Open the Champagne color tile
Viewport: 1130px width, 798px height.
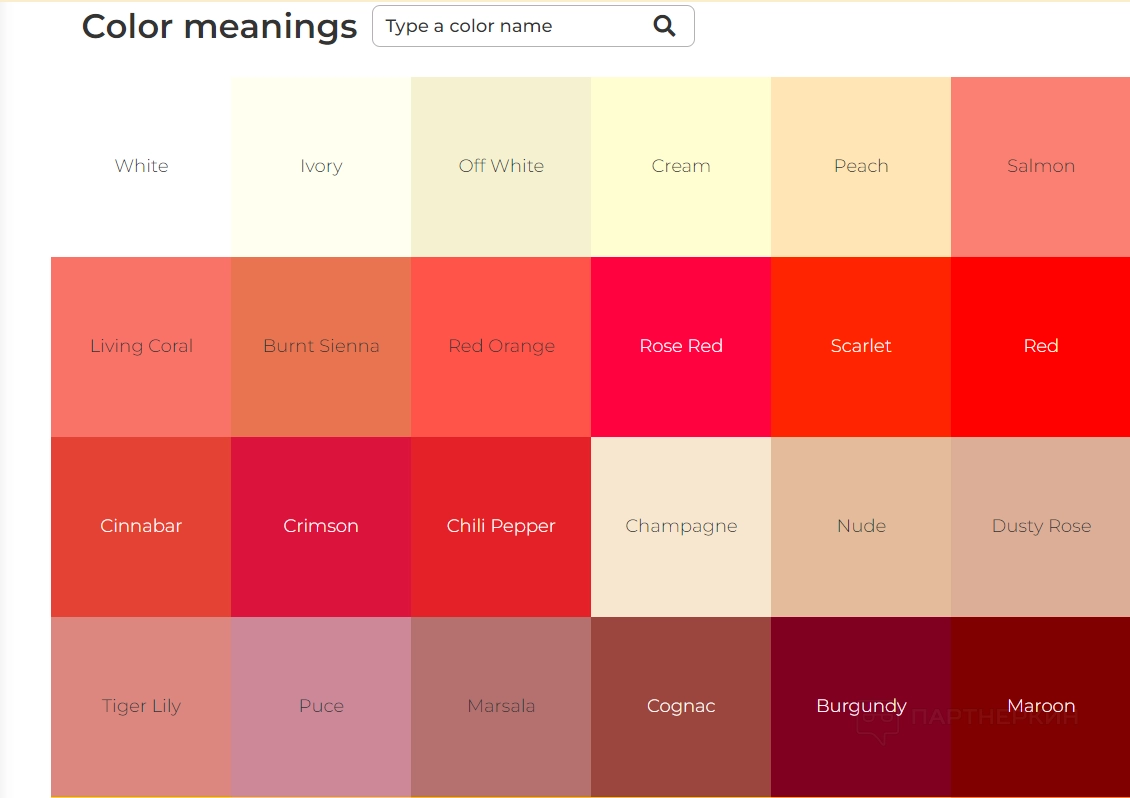tap(681, 526)
